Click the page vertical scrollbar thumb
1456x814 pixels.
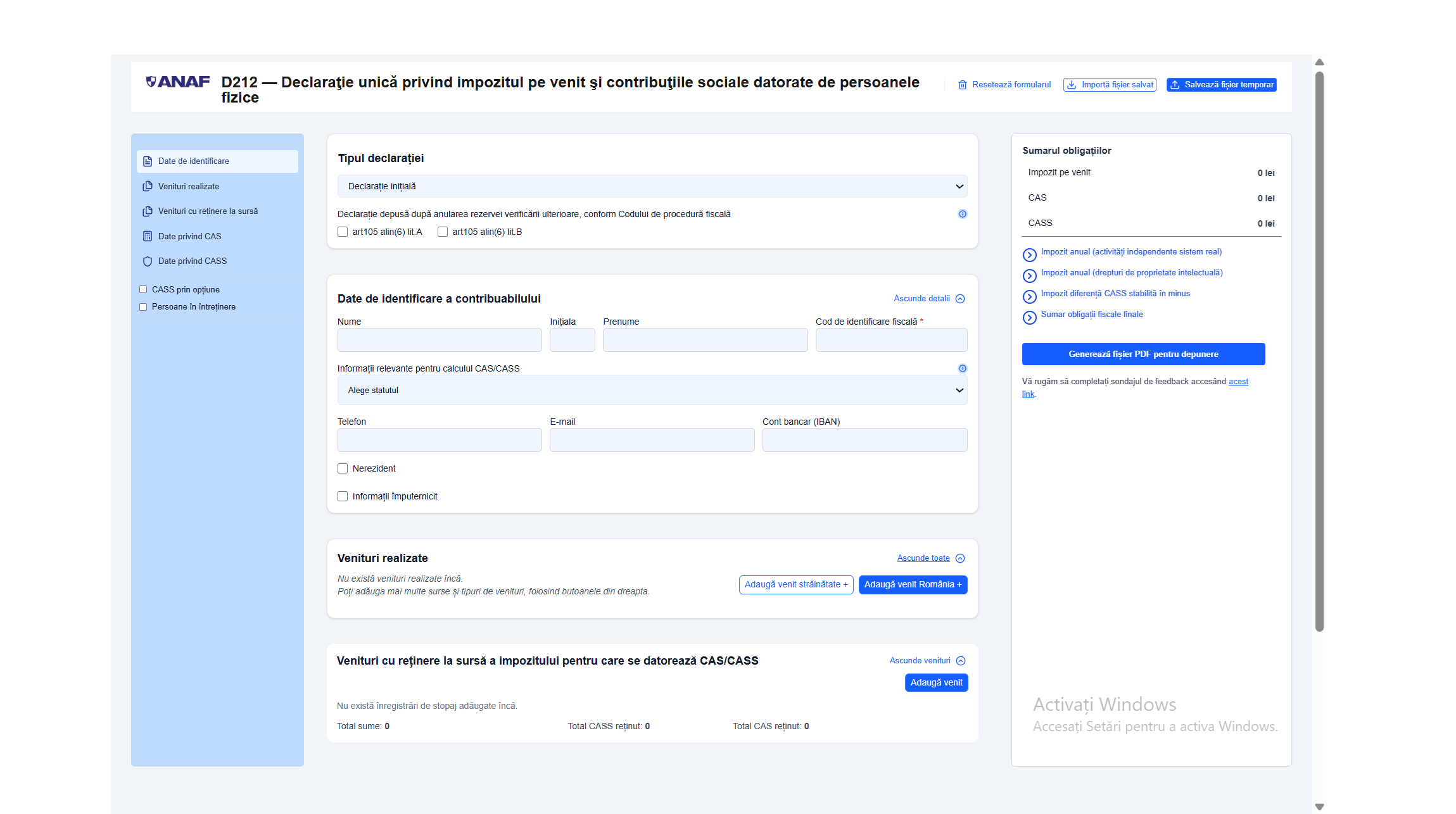pyautogui.click(x=1319, y=351)
